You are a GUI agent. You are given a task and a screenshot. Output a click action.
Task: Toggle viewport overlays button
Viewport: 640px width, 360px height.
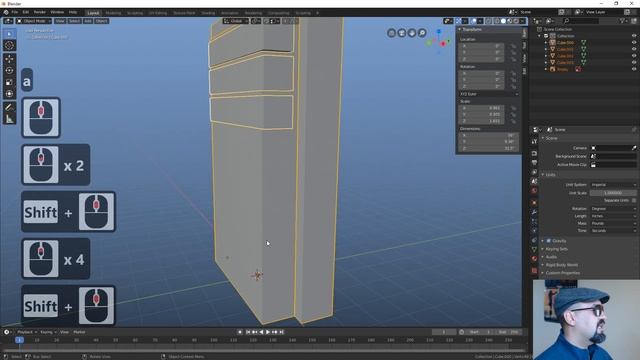pos(473,21)
